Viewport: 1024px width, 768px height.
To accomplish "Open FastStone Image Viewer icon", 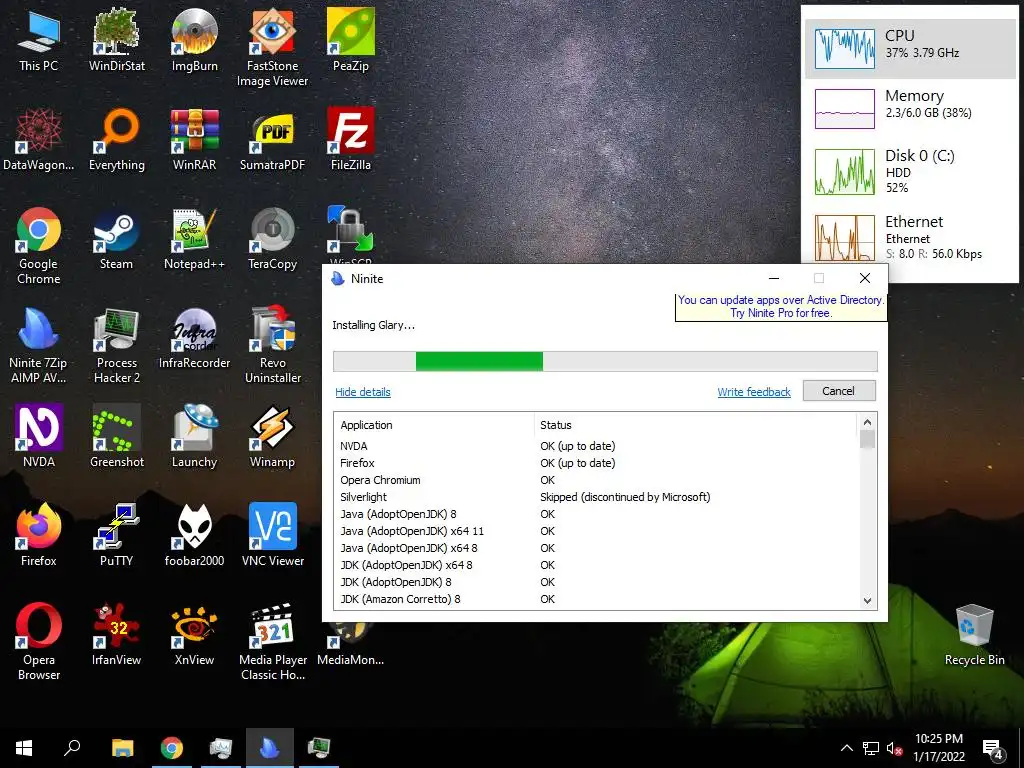I will click(272, 47).
